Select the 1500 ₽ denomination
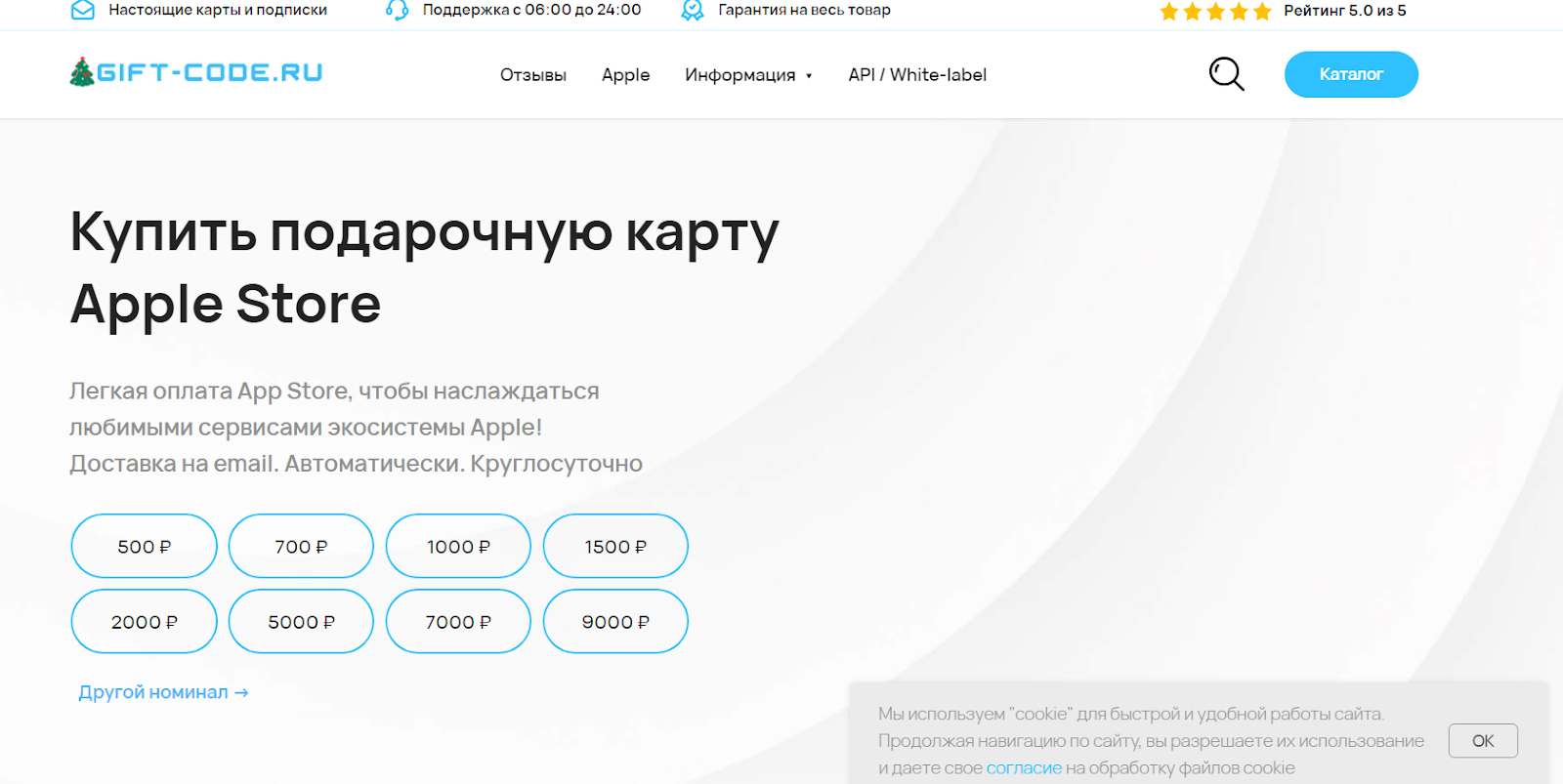This screenshot has width=1563, height=784. point(615,547)
